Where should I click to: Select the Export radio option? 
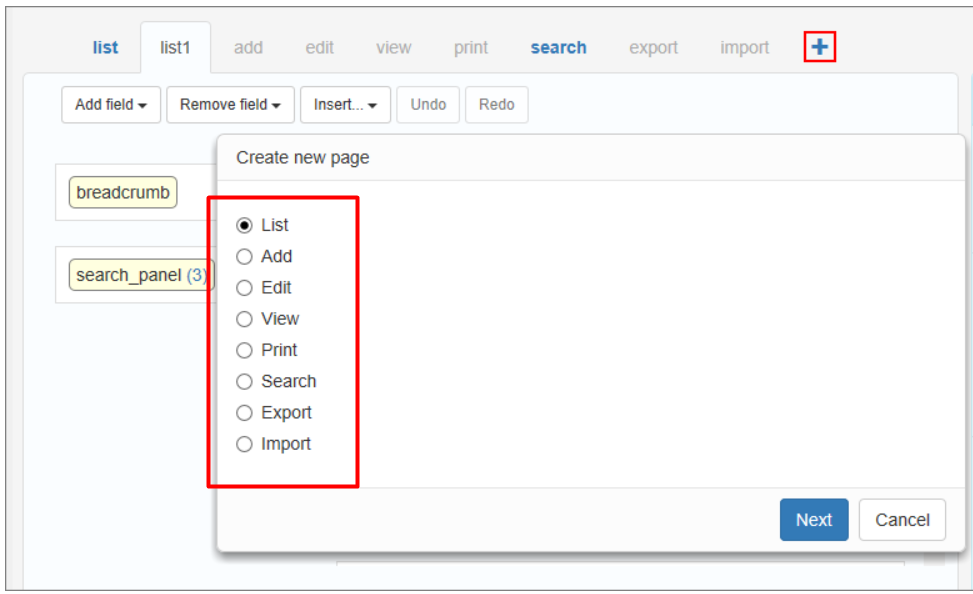[245, 412]
